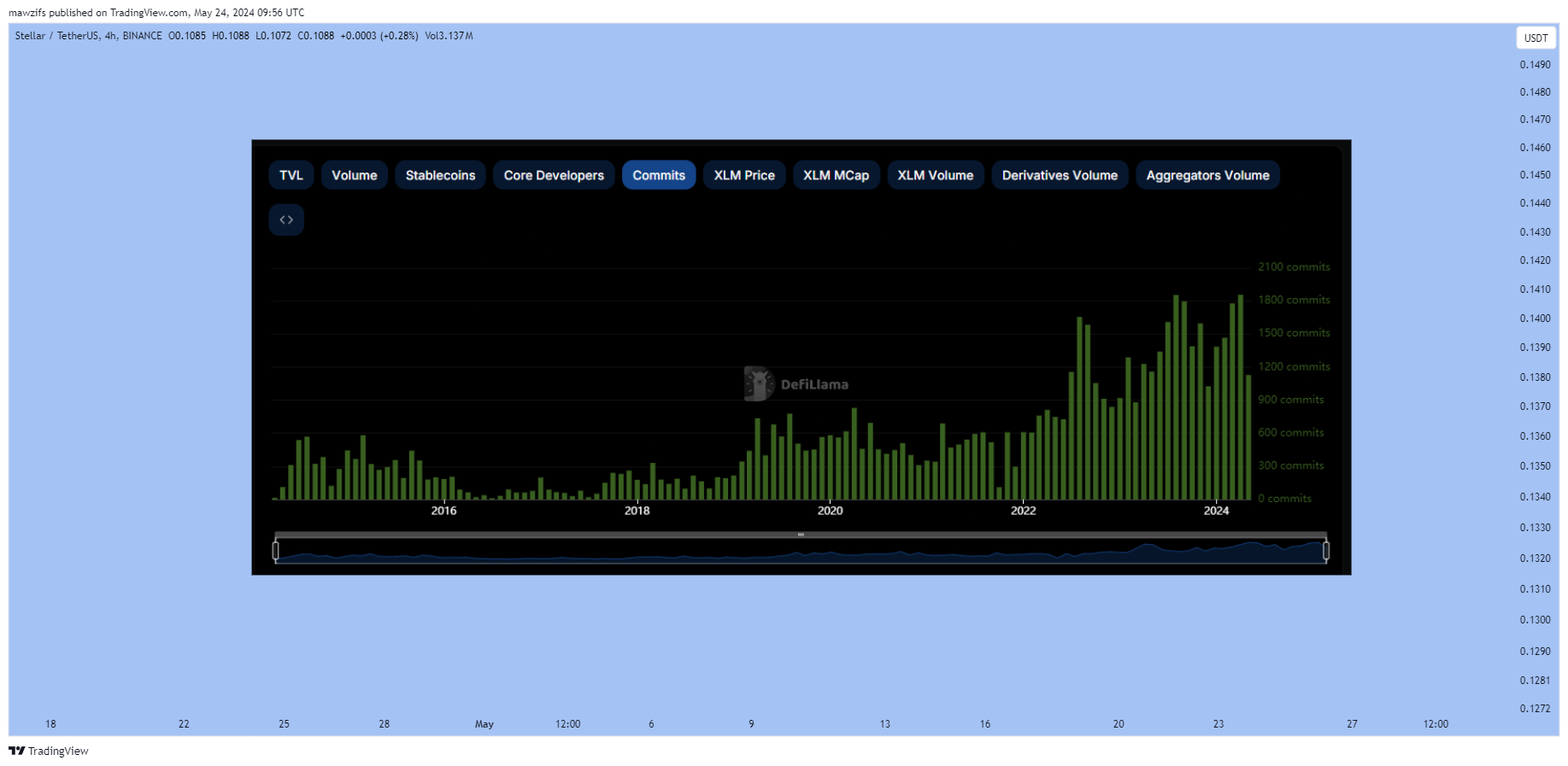Click the 1200 commits axis label
Viewport: 1568px width, 766px height.
[x=1294, y=366]
